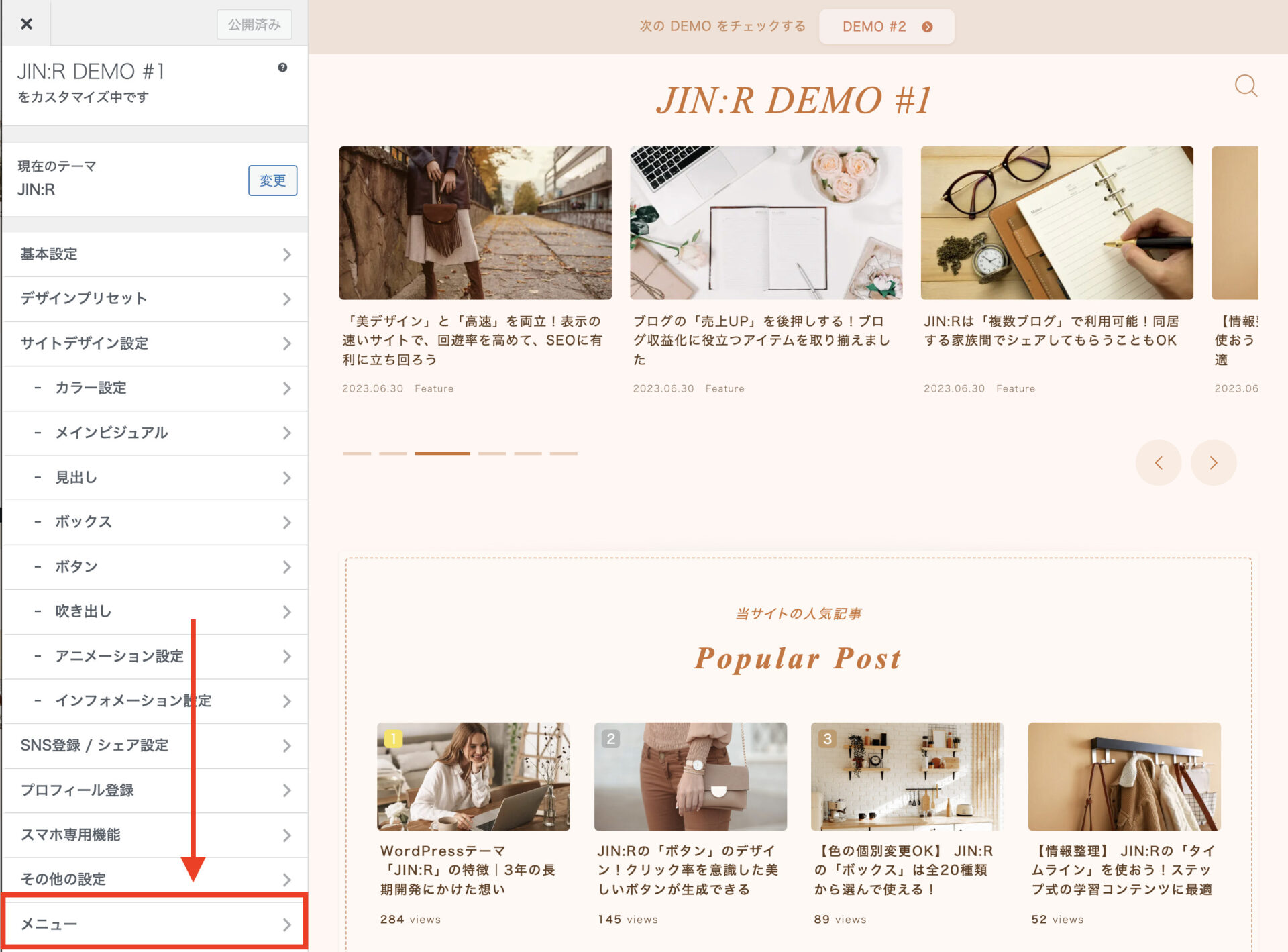The width and height of the screenshot is (1288, 952).
Task: Open popular post JIN:Rの「ボタン」のデザイン
Action: pyautogui.click(x=688, y=869)
